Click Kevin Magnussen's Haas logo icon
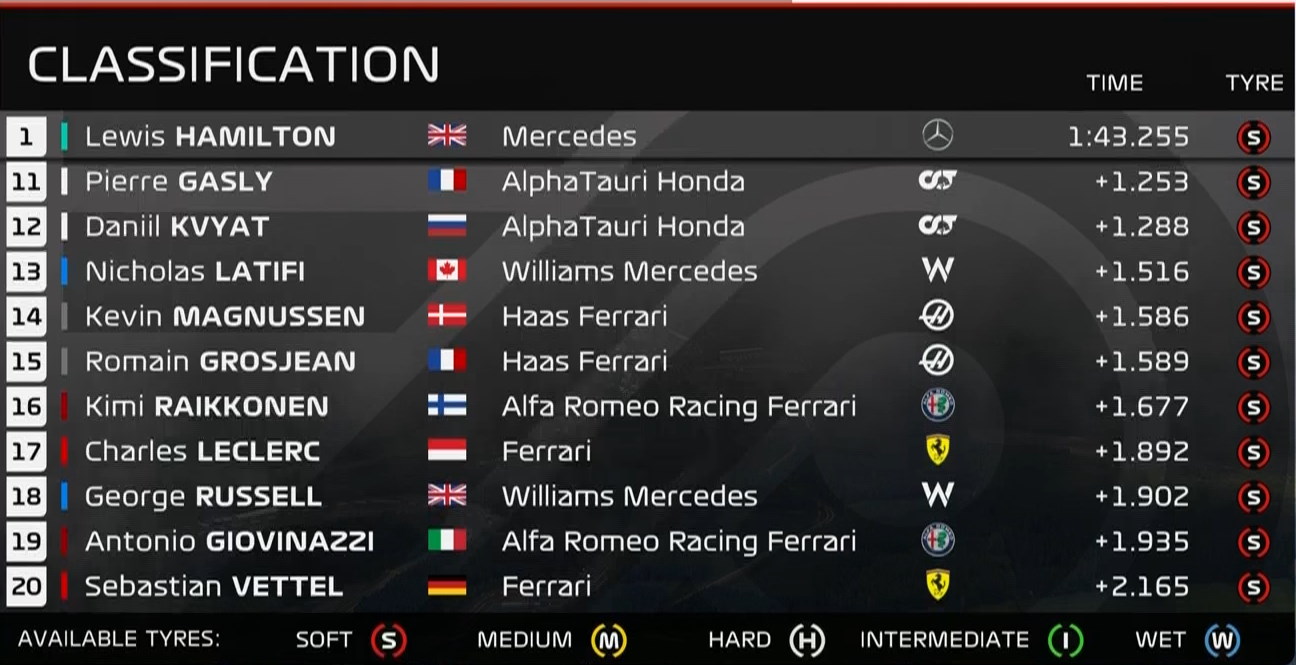The height and width of the screenshot is (665, 1296). (937, 316)
